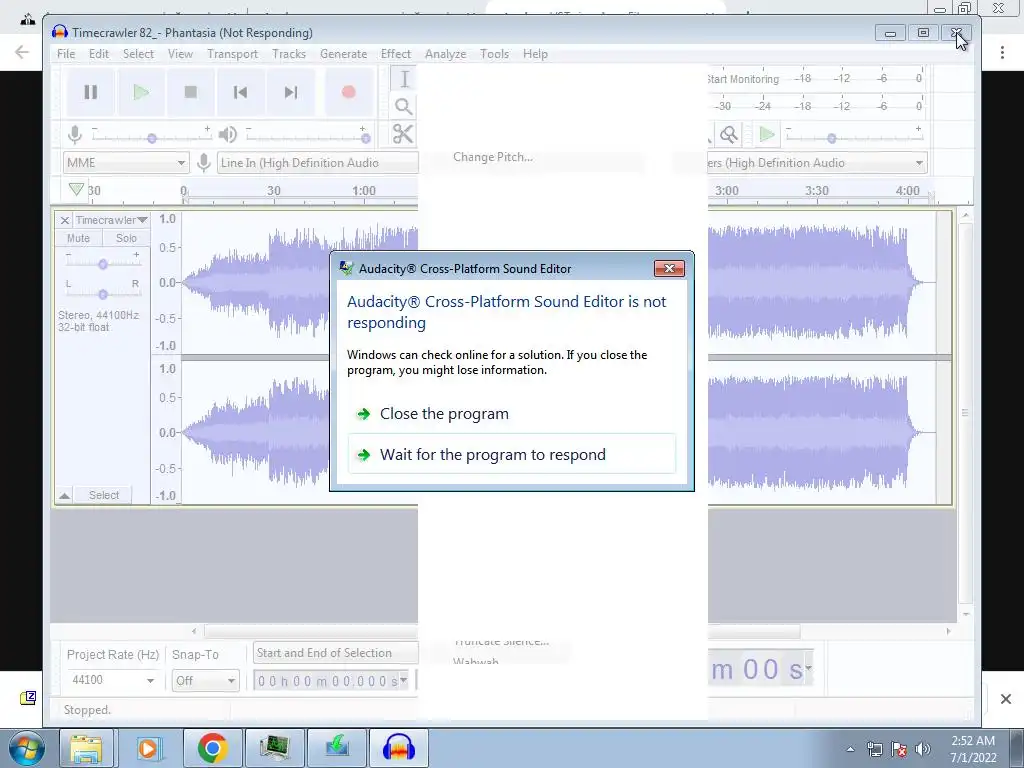The image size is (1024, 768).
Task: Toggle Solo on the Timecrawler track
Action: point(126,238)
